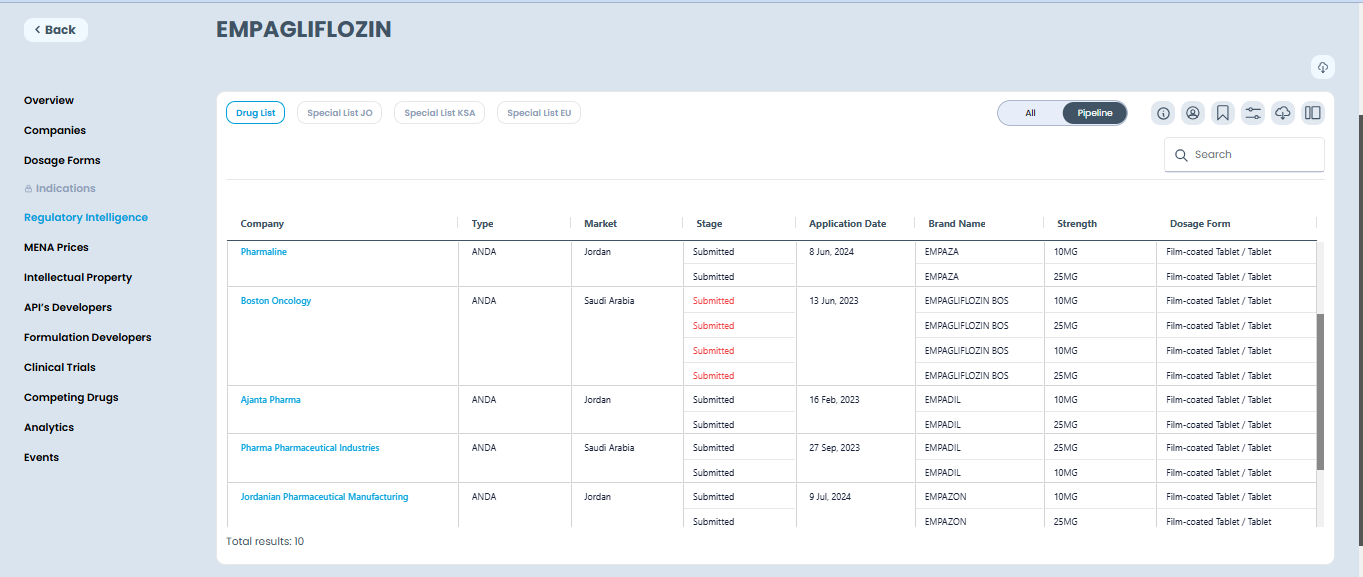Click the Stage column header

pyautogui.click(x=709, y=224)
